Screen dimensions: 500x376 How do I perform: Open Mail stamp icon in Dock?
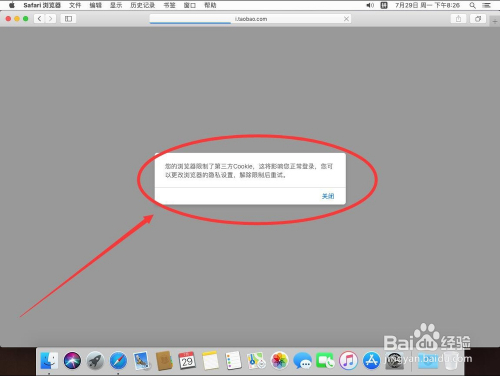click(x=141, y=361)
